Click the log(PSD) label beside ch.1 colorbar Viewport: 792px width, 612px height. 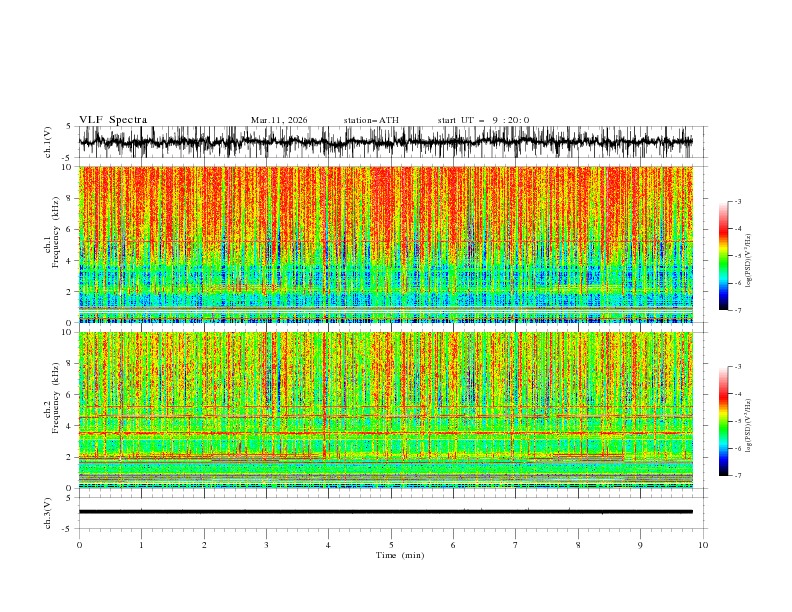[x=748, y=261]
